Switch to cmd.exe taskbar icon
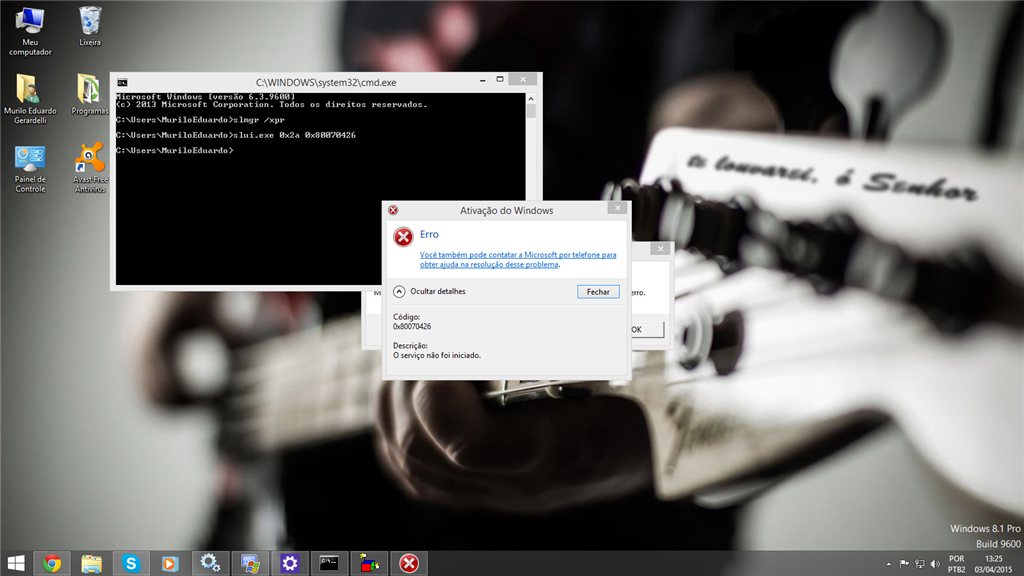Image resolution: width=1024 pixels, height=576 pixels. (x=329, y=563)
